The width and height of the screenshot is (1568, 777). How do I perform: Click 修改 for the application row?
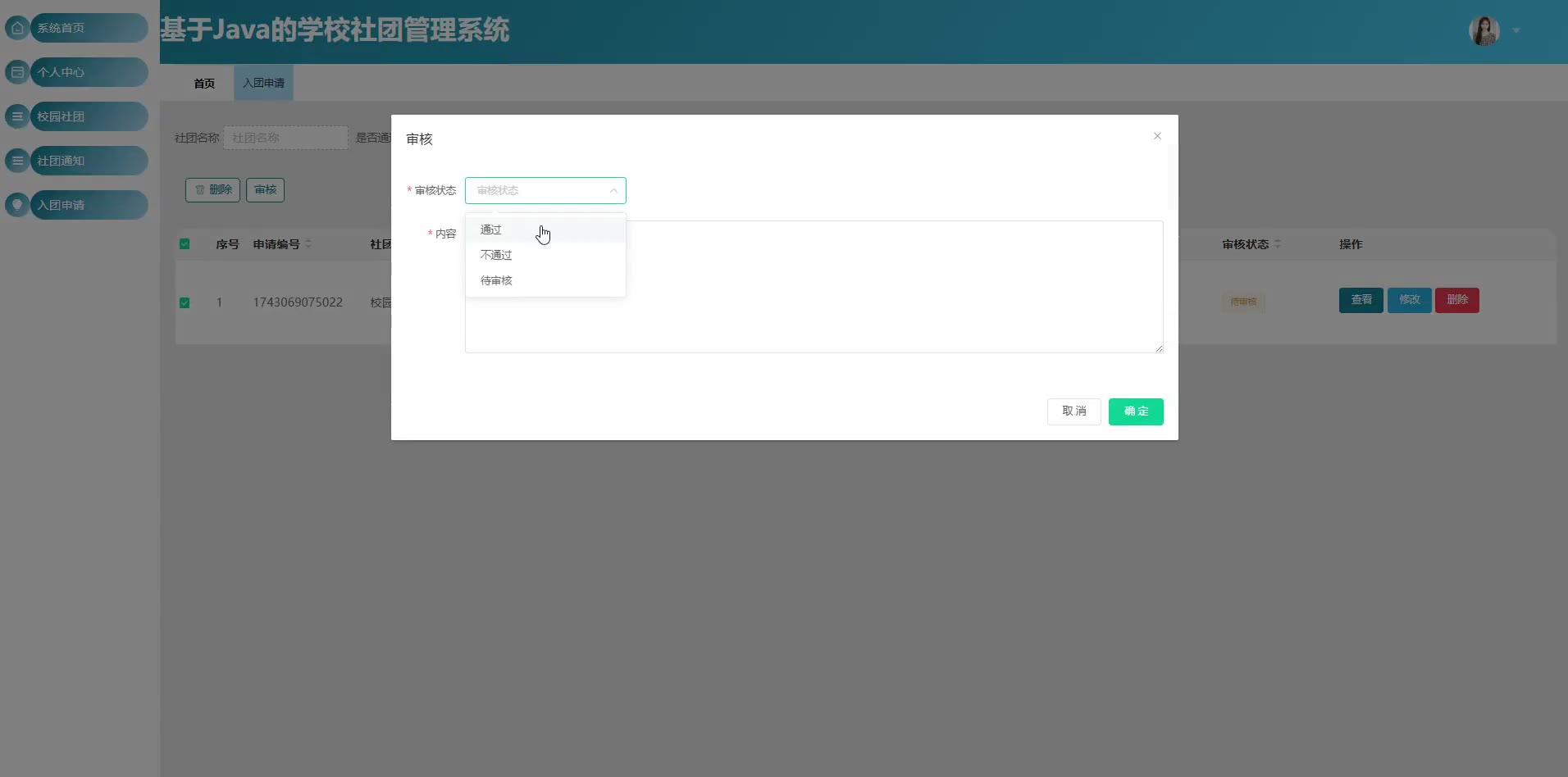pos(1410,300)
